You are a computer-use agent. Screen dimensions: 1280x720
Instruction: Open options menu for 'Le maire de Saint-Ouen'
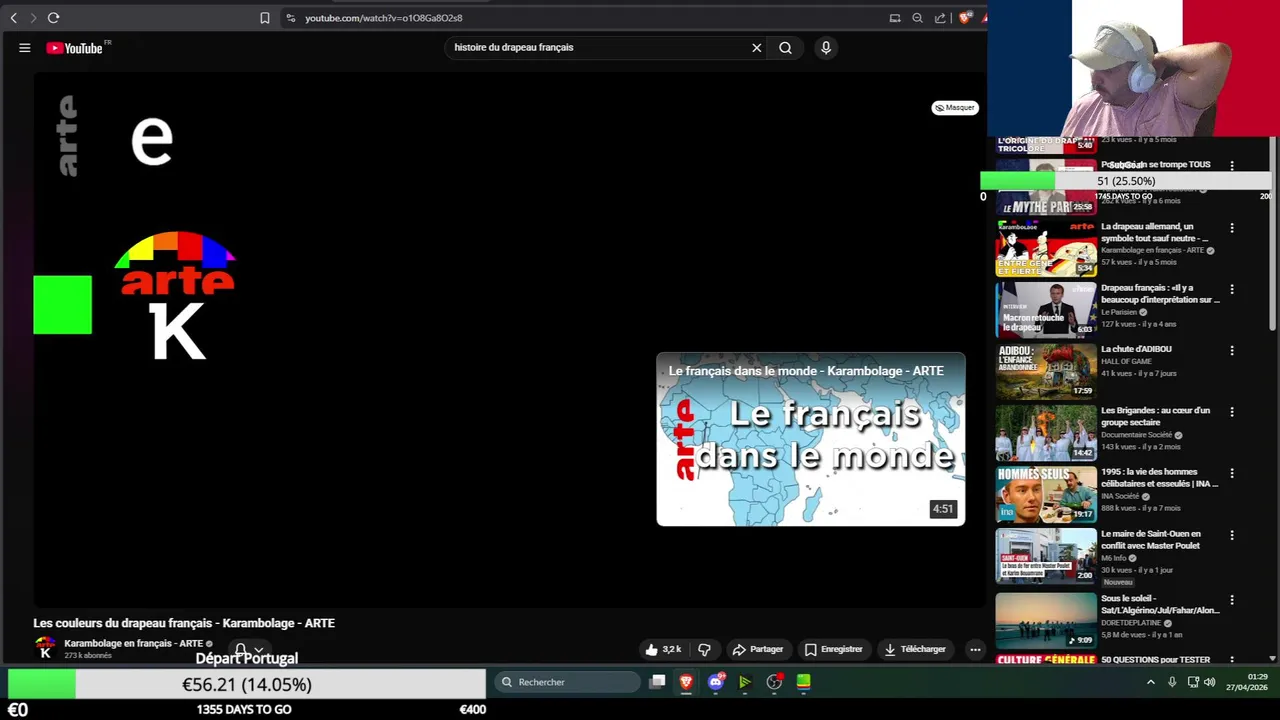1232,535
